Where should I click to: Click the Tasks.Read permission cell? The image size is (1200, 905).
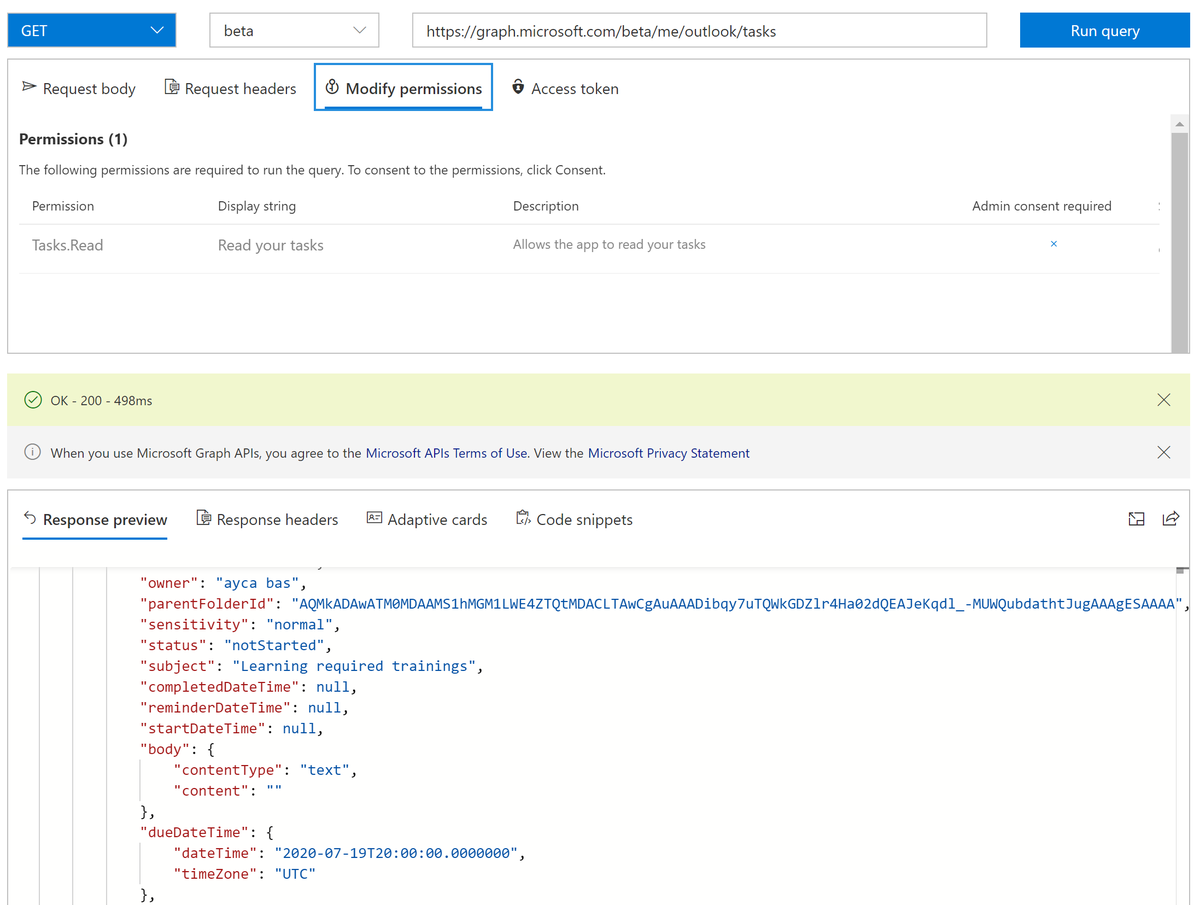click(x=67, y=245)
